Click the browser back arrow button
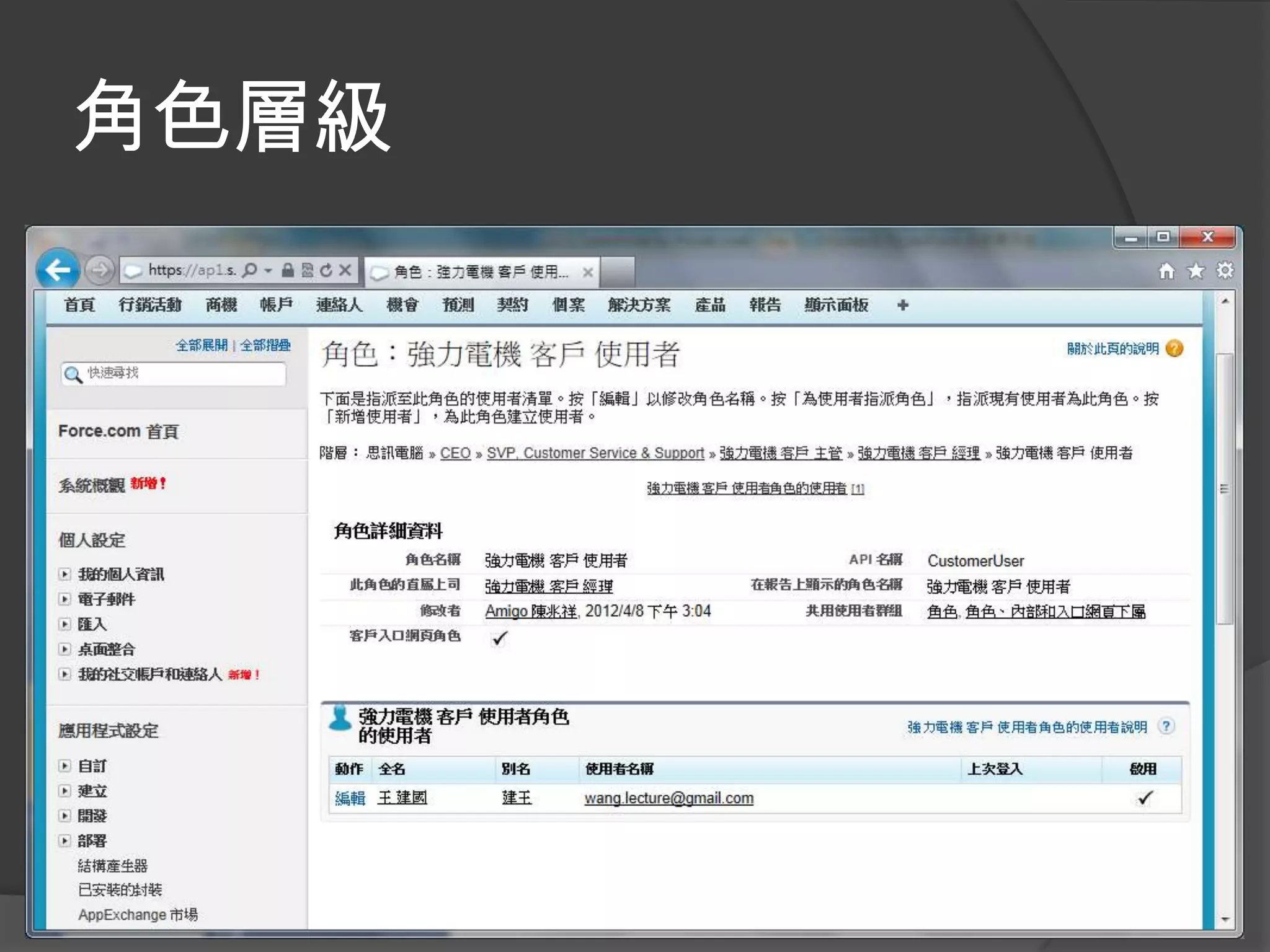This screenshot has width=1270, height=952. click(58, 270)
